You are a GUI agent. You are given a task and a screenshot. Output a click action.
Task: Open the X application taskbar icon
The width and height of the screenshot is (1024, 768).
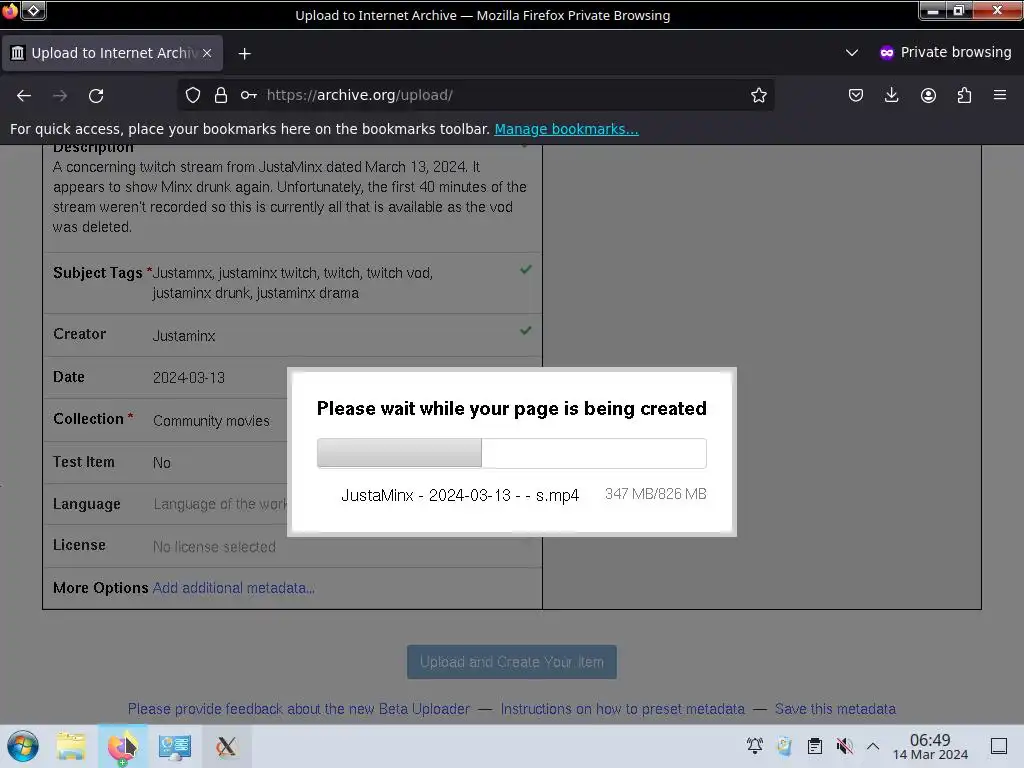point(226,746)
